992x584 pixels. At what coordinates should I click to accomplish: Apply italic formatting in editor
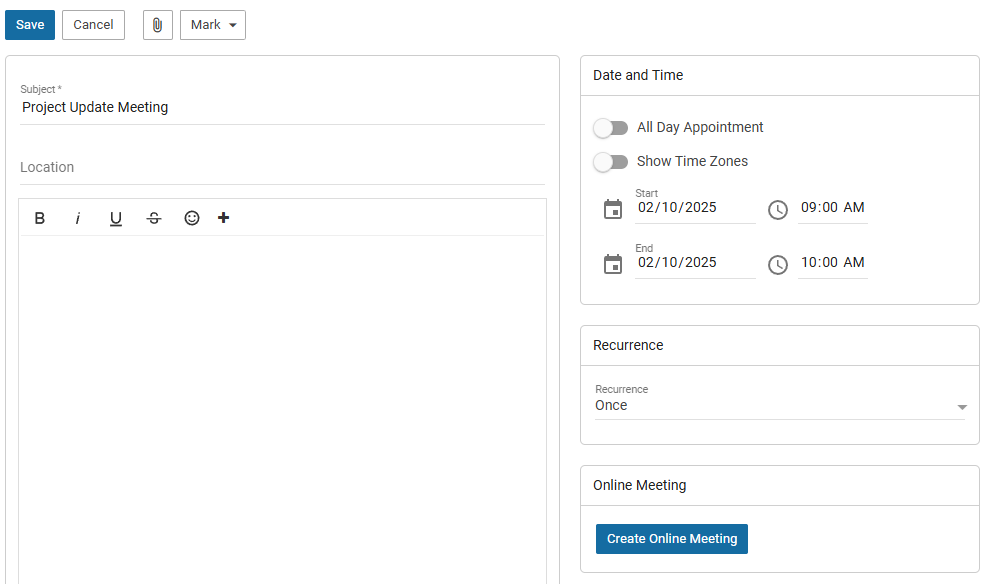pos(78,218)
